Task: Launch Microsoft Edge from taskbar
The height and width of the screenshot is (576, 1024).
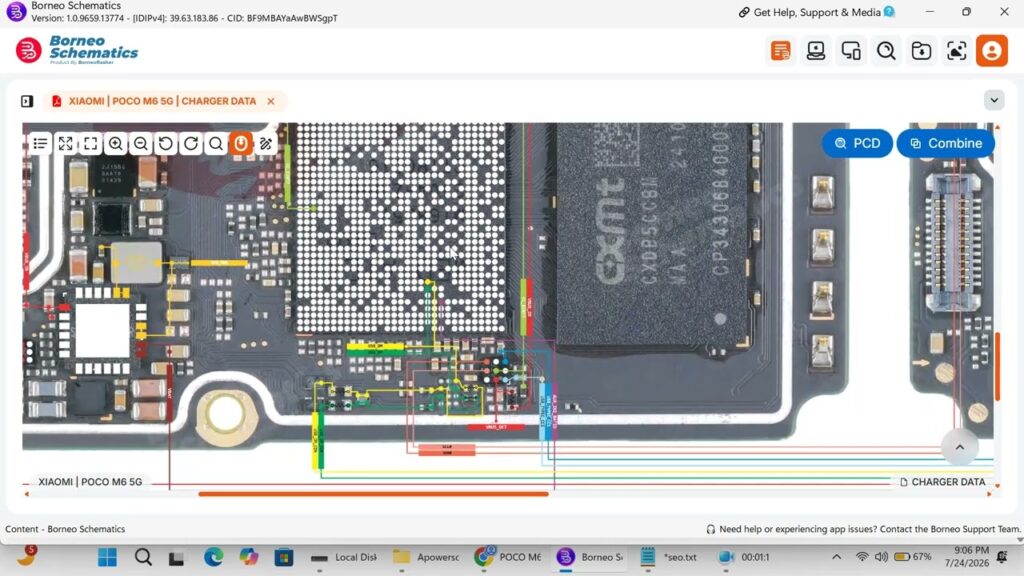Action: [213, 558]
